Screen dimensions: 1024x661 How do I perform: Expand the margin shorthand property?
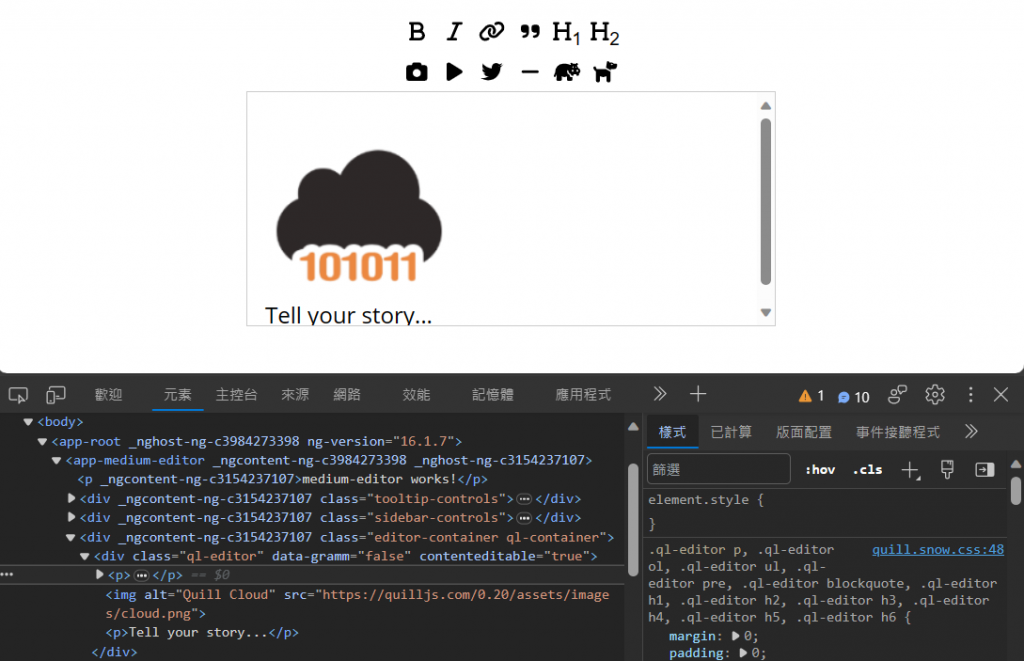736,636
